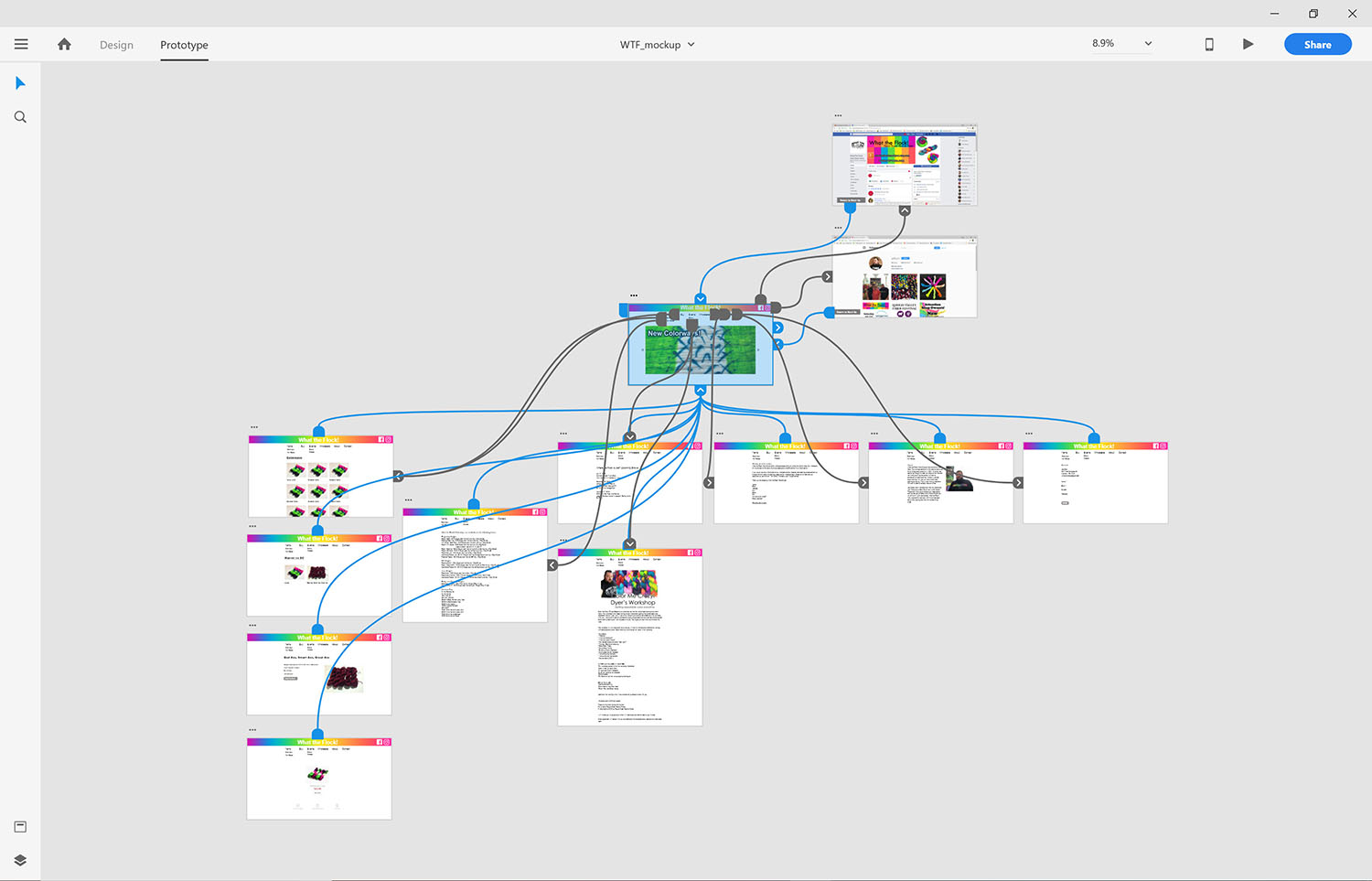Choose the Select arrow tool
Image resolution: width=1372 pixels, height=881 pixels.
(20, 83)
